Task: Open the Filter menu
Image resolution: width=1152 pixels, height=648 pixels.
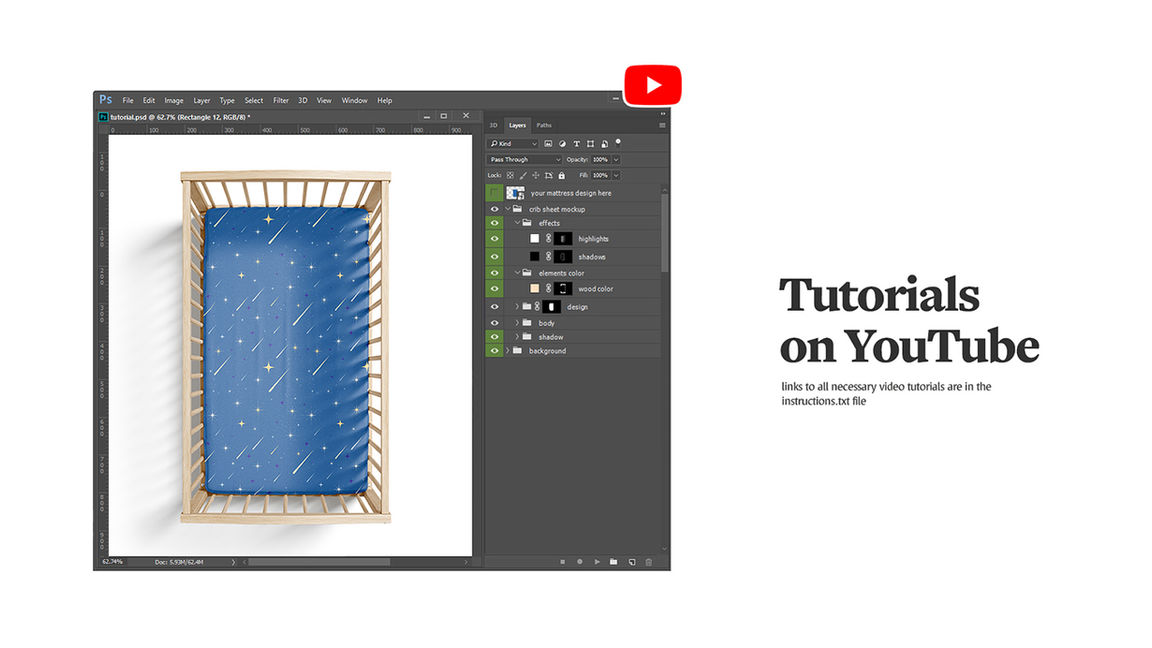Action: coord(281,101)
